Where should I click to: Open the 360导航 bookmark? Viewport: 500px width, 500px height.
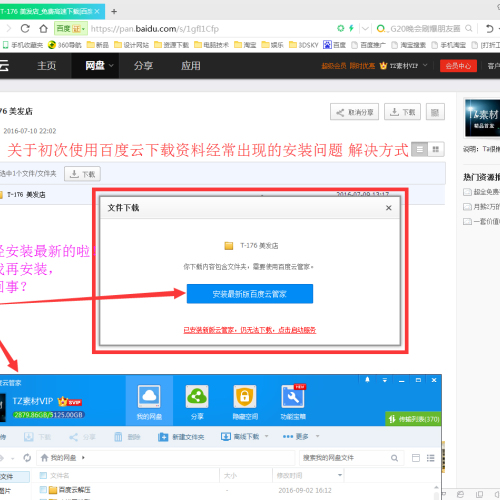tap(65, 45)
